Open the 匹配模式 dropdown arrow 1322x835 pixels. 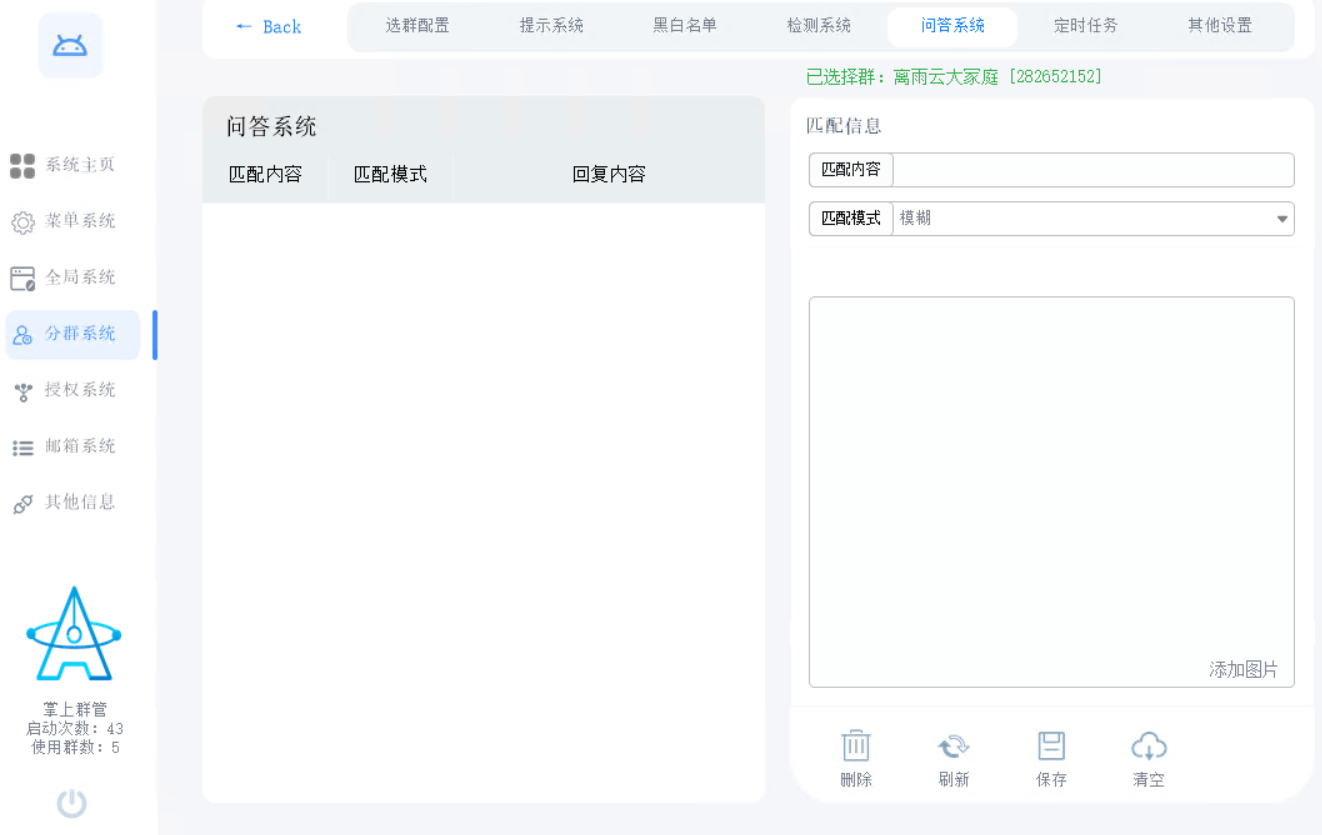click(x=1282, y=219)
